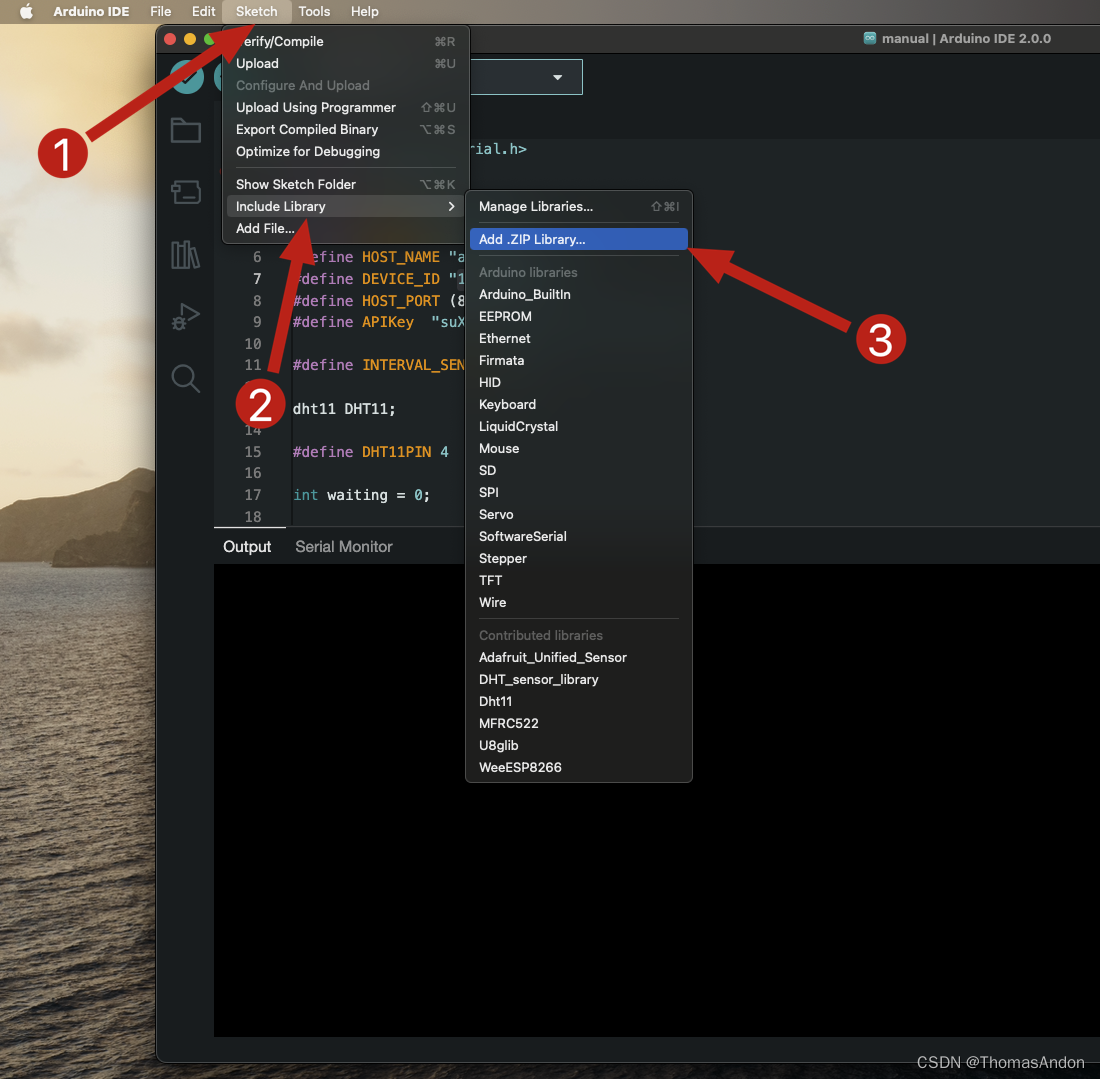Include the EEPROM library
1100x1079 pixels.
(x=579, y=316)
